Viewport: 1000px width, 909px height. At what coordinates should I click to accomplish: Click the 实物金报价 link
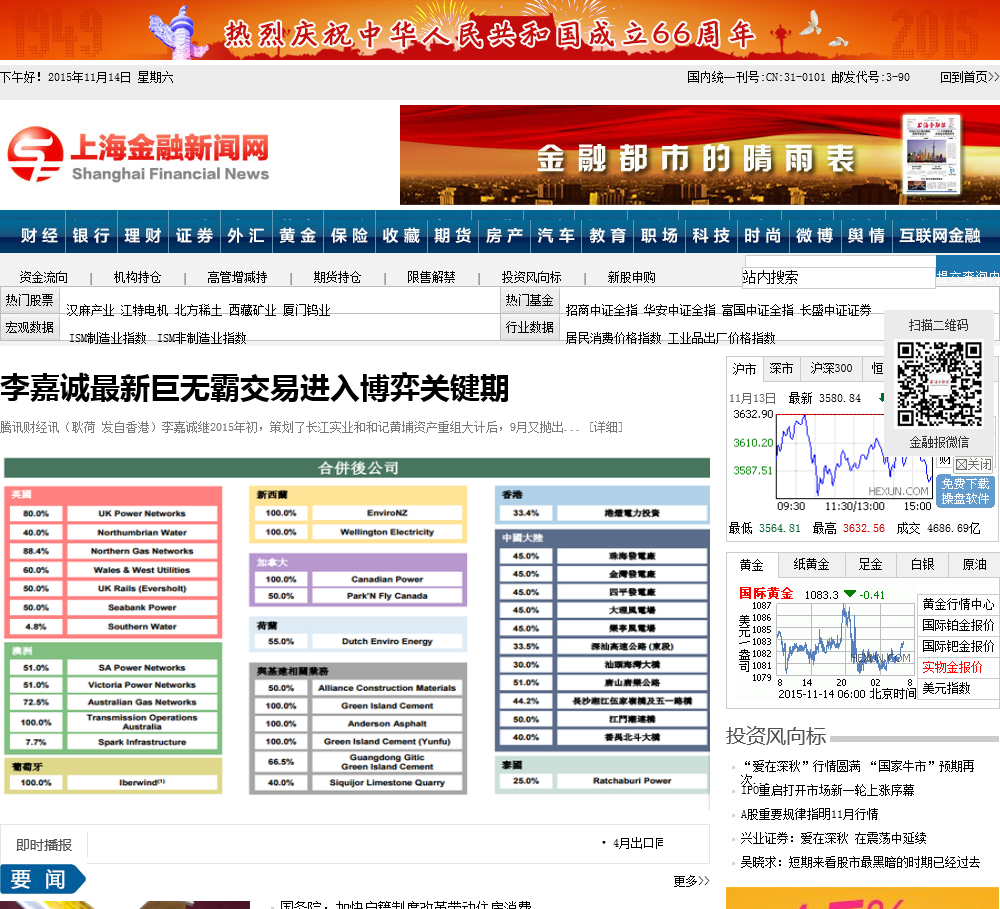[x=952, y=667]
